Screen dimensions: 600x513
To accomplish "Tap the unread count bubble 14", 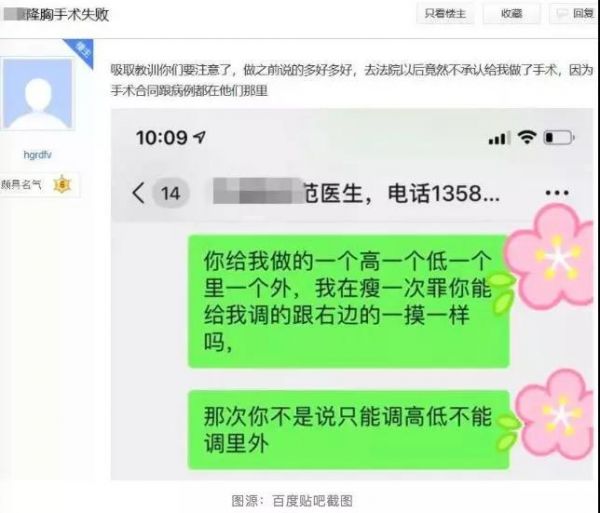I will click(170, 193).
